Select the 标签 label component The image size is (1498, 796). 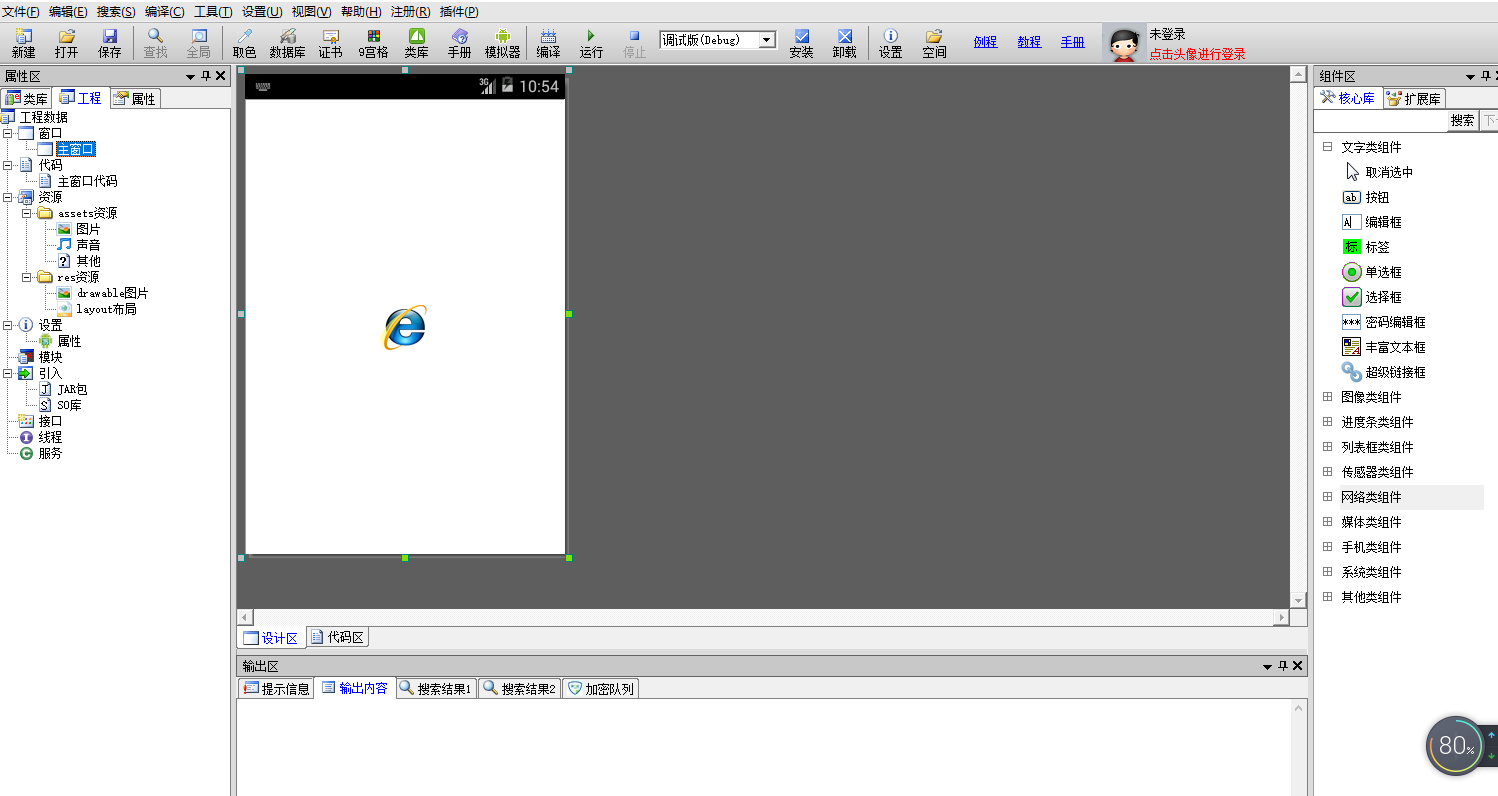[x=1365, y=247]
